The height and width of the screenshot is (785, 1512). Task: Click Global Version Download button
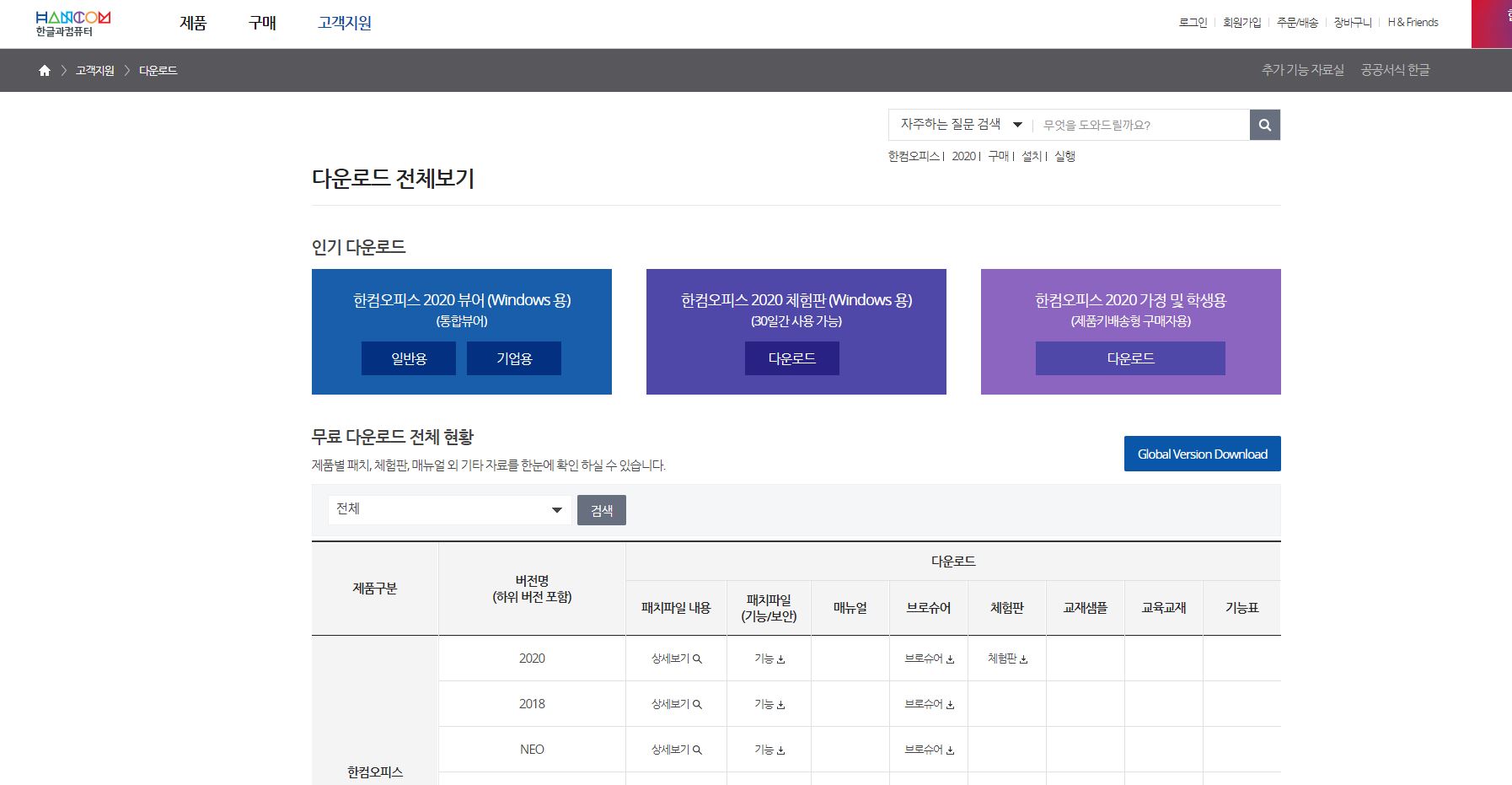1203,454
